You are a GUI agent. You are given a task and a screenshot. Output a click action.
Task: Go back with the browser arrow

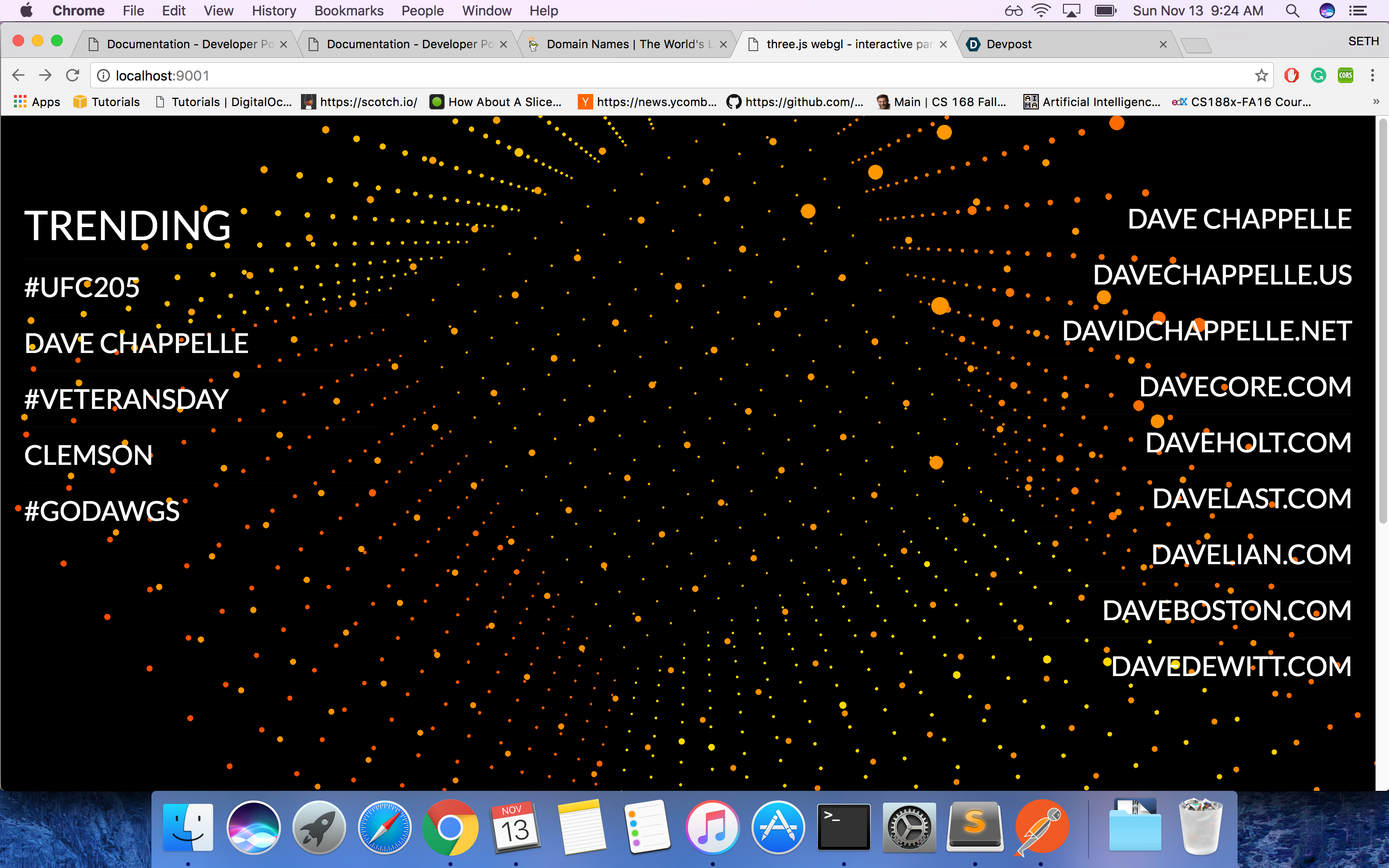(18, 75)
